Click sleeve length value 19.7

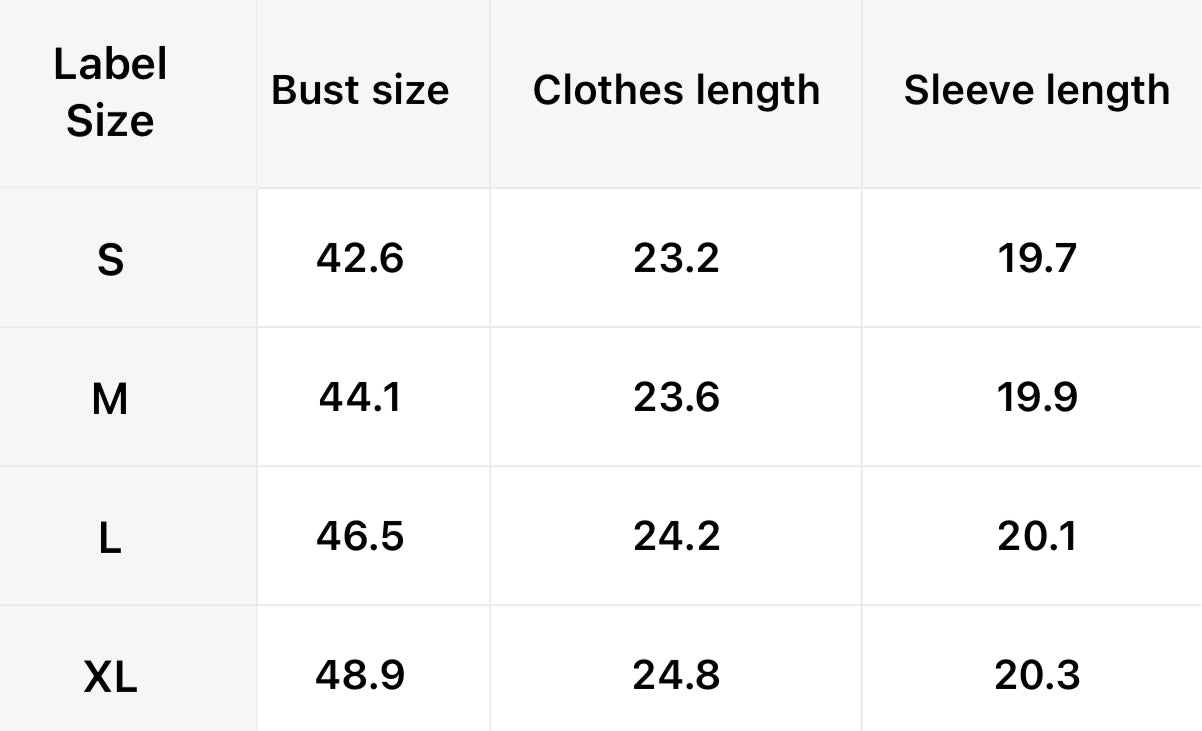[1037, 258]
